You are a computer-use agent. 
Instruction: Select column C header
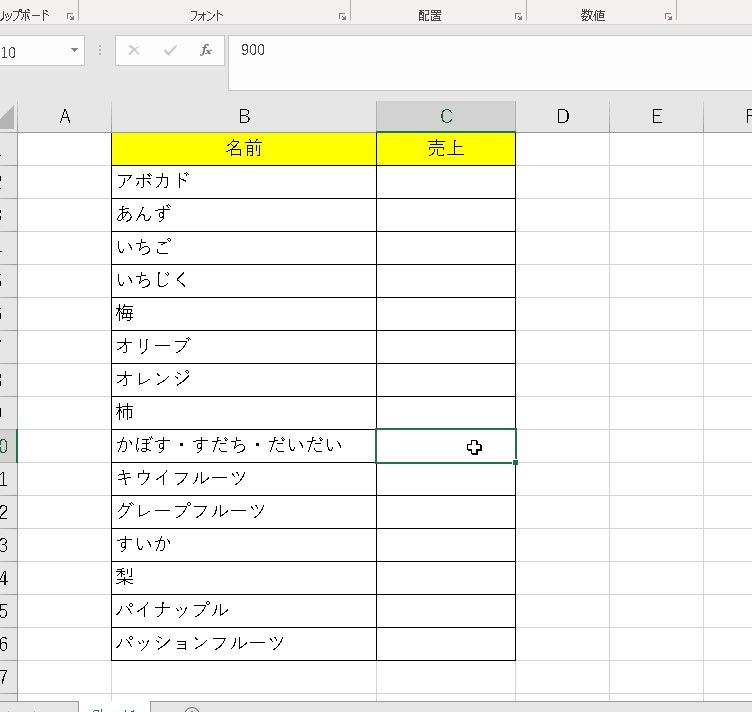point(446,116)
